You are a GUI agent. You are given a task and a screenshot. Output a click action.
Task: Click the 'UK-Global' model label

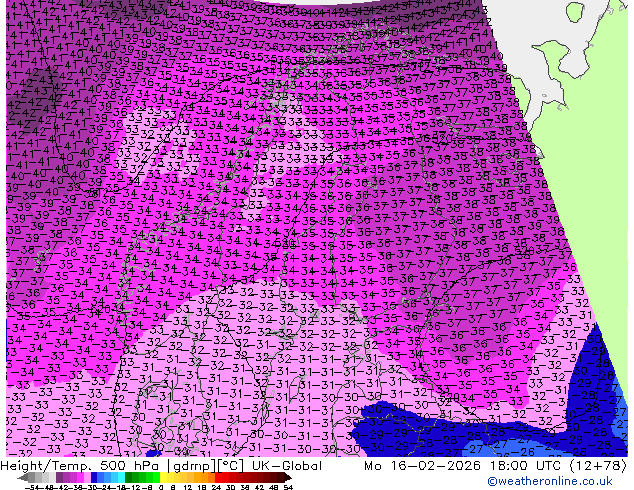(x=287, y=466)
